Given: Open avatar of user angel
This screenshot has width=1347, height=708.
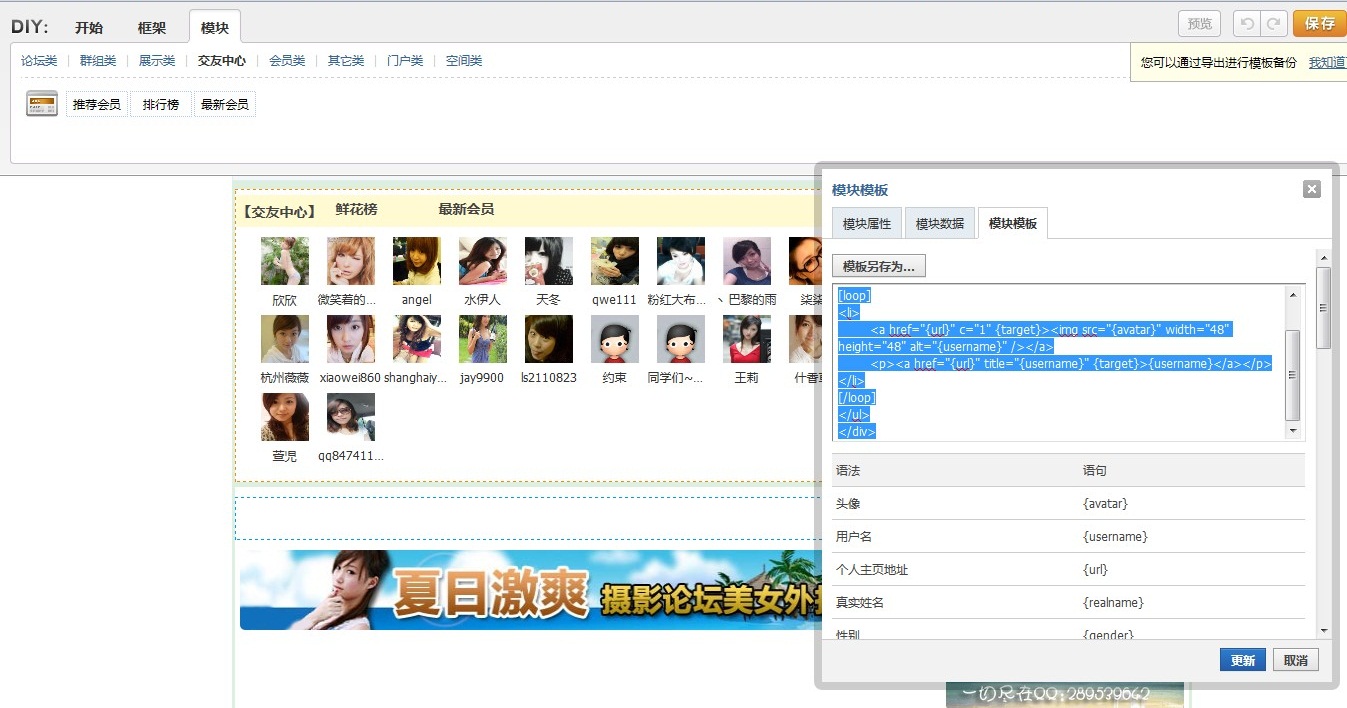Looking at the screenshot, I should pos(417,261).
